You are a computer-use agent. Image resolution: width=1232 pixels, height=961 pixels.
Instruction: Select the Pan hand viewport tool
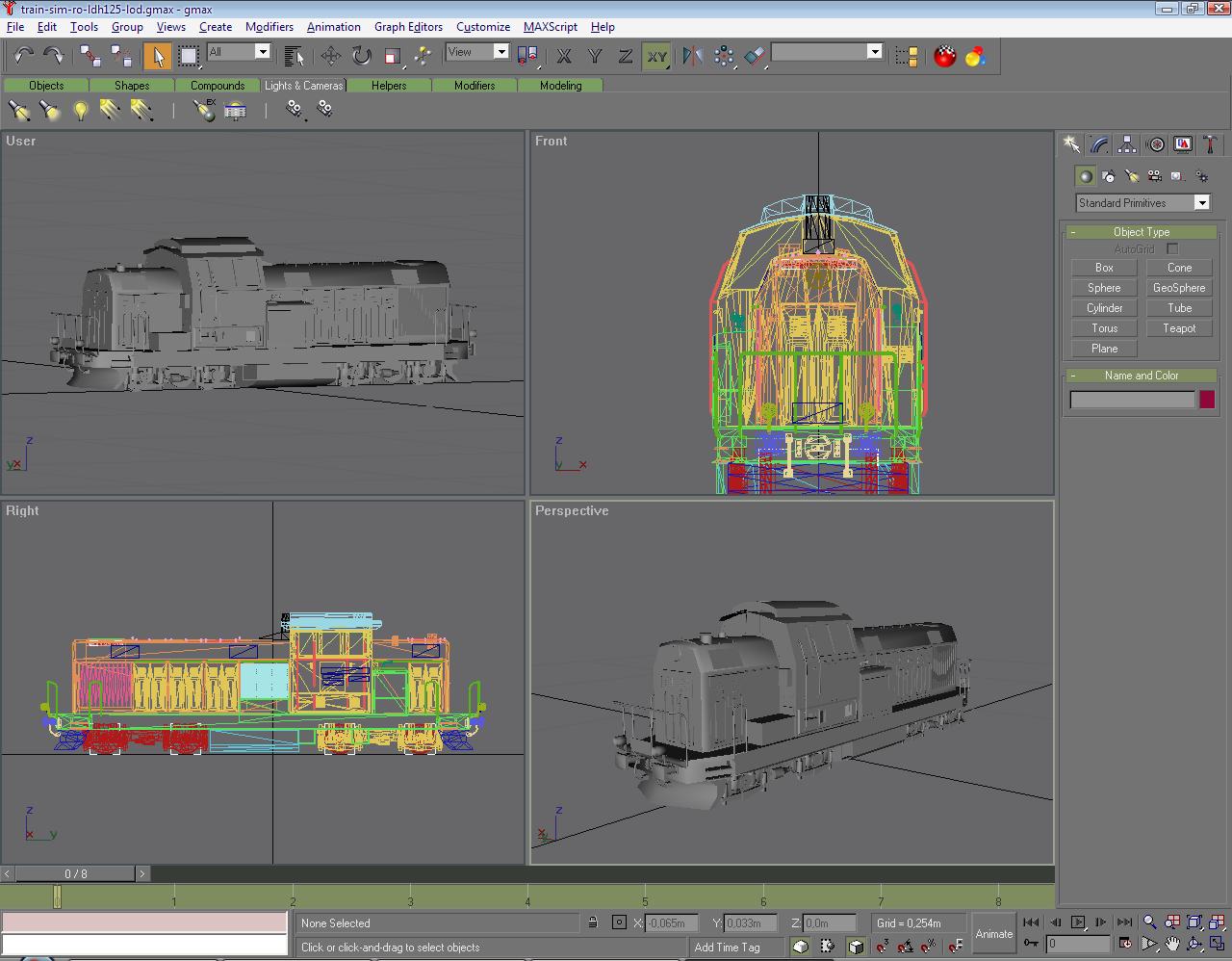pyautogui.click(x=1172, y=944)
